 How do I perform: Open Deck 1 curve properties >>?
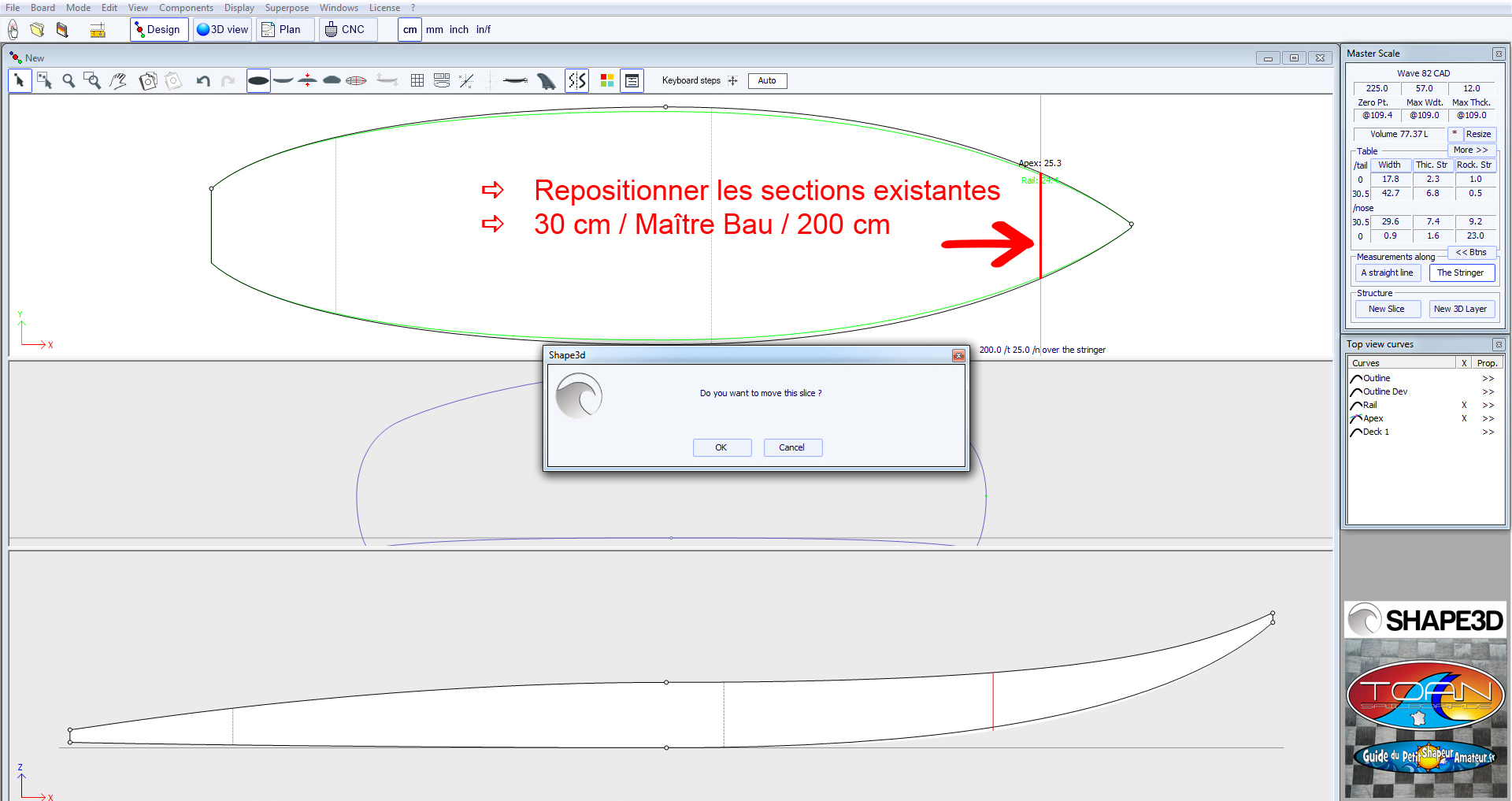1488,432
